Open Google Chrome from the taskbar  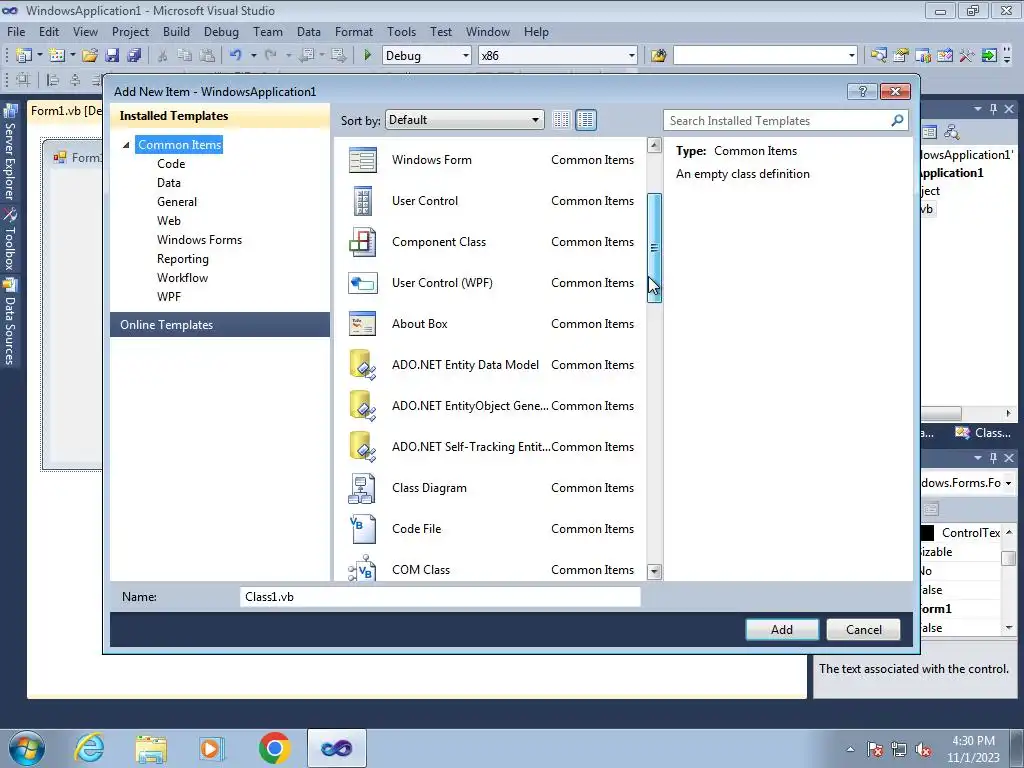click(274, 748)
